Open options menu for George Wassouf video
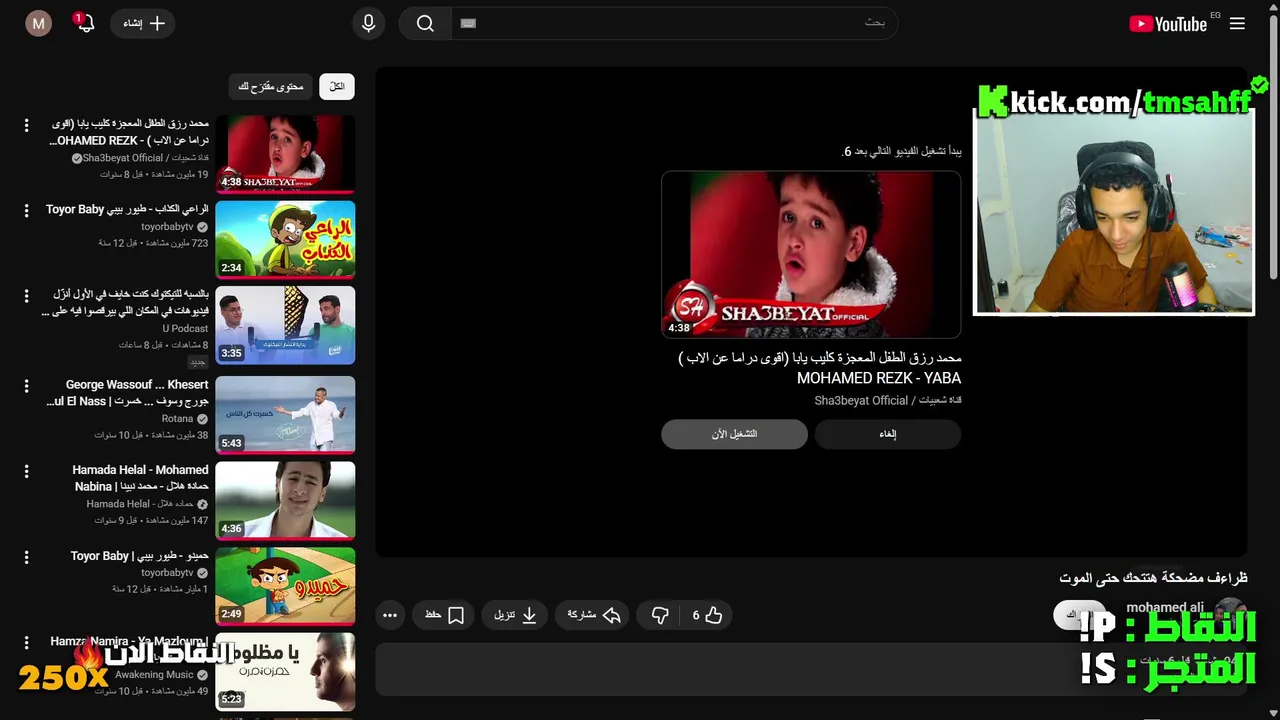The width and height of the screenshot is (1280, 720). coord(27,386)
